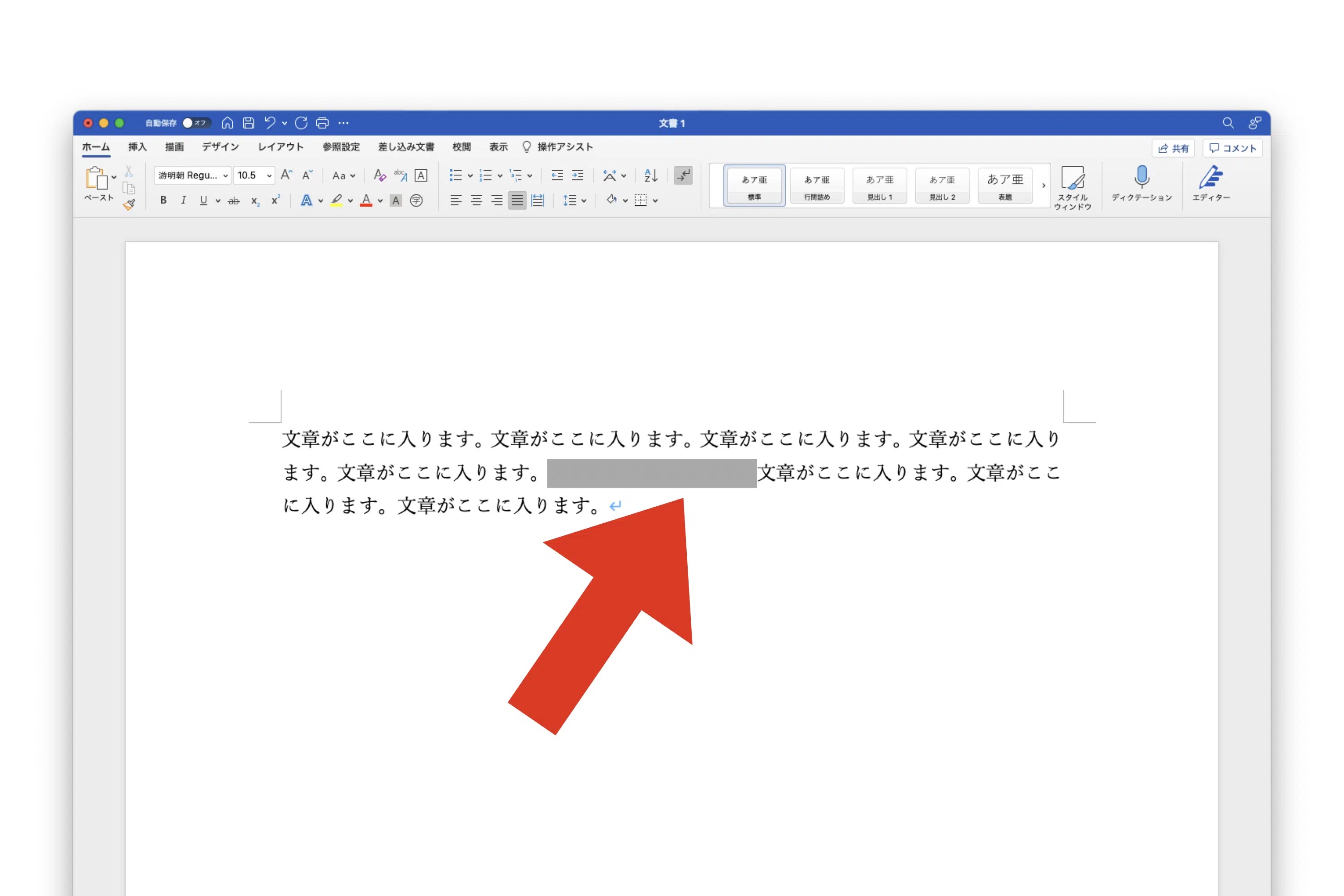The image size is (1344, 896).
Task: Toggle strikethrough formatting
Action: click(x=234, y=201)
